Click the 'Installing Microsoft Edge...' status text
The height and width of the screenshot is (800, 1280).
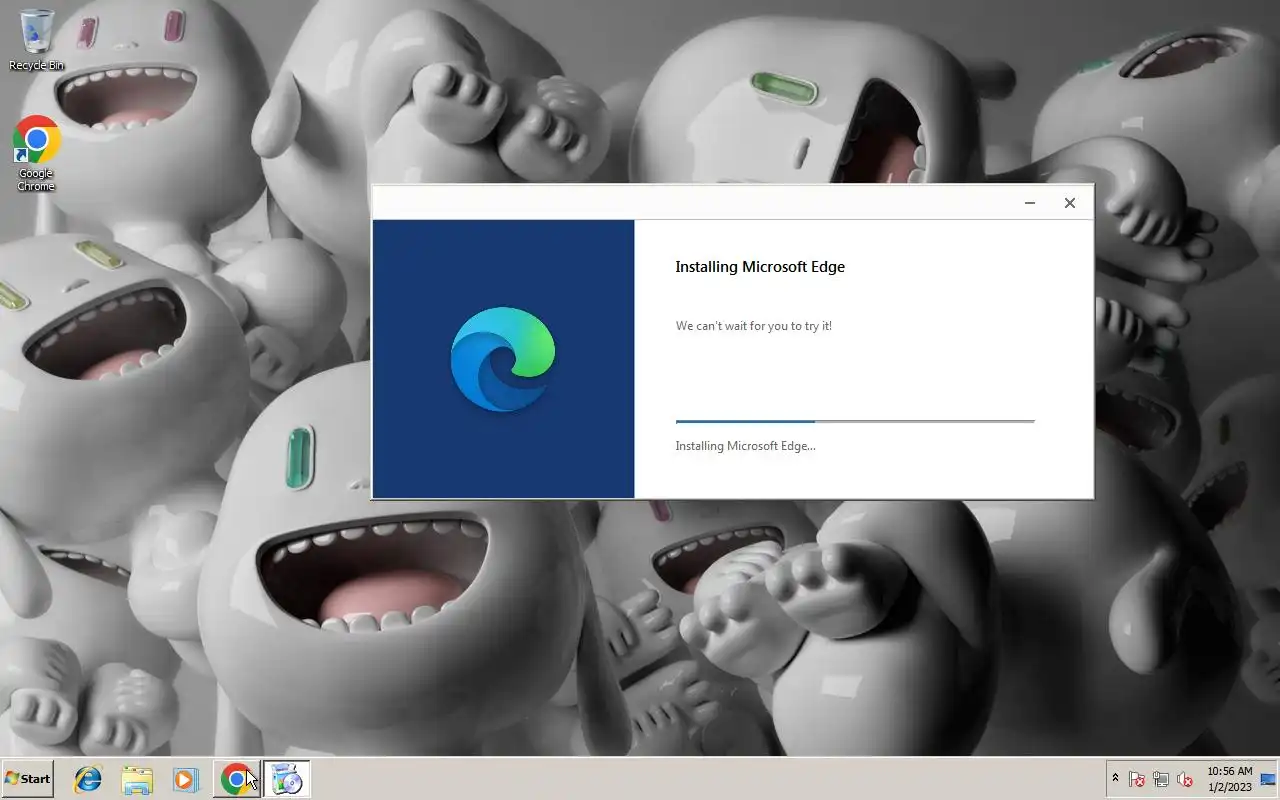click(x=746, y=446)
